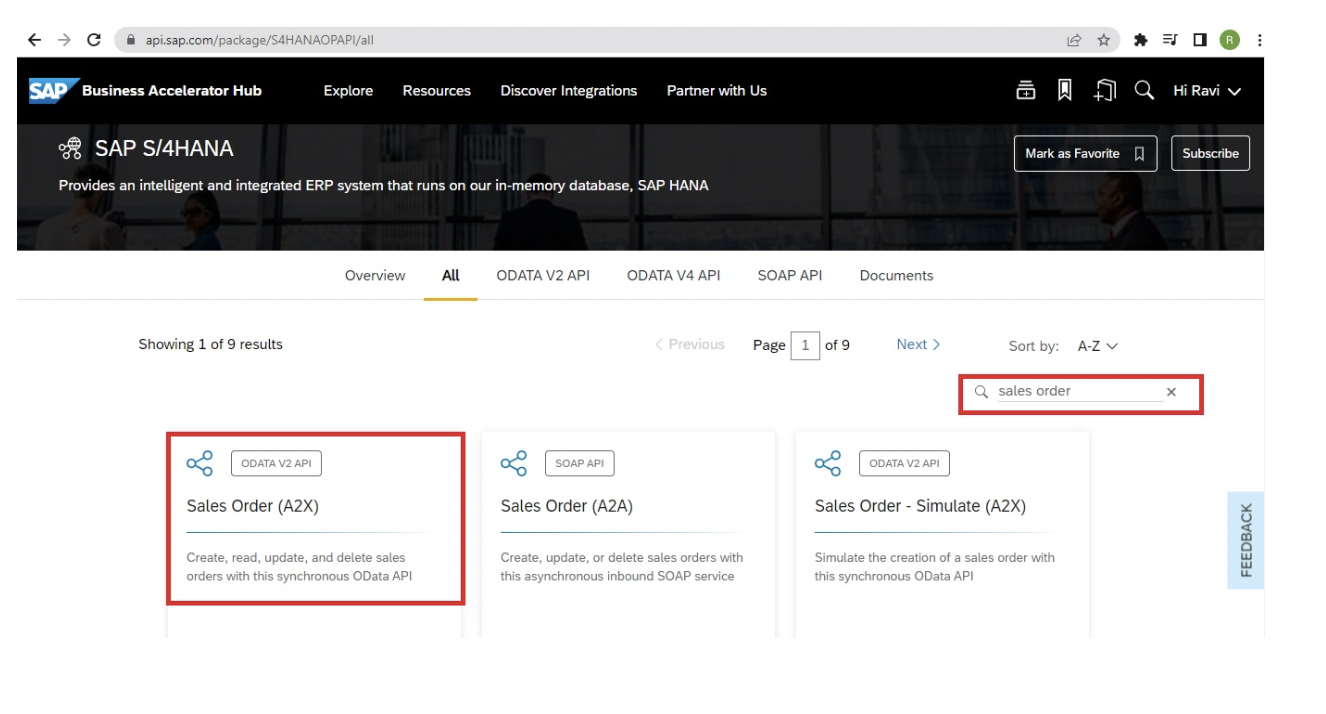Screen dimensions: 1326x714
Task: Toggle the browser side panel icon
Action: (x=1199, y=40)
